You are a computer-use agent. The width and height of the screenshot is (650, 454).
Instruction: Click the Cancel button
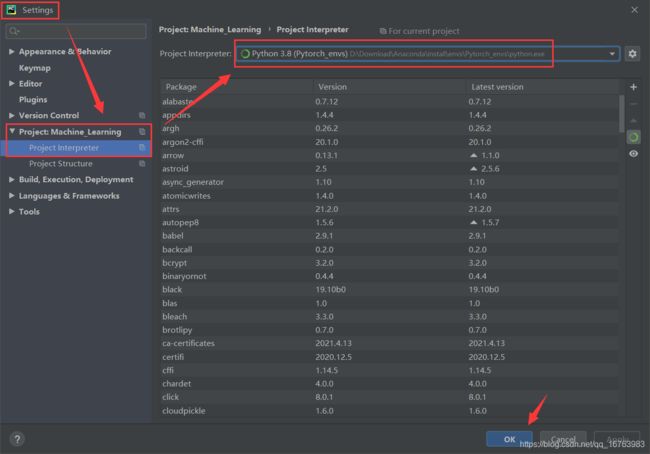point(563,439)
